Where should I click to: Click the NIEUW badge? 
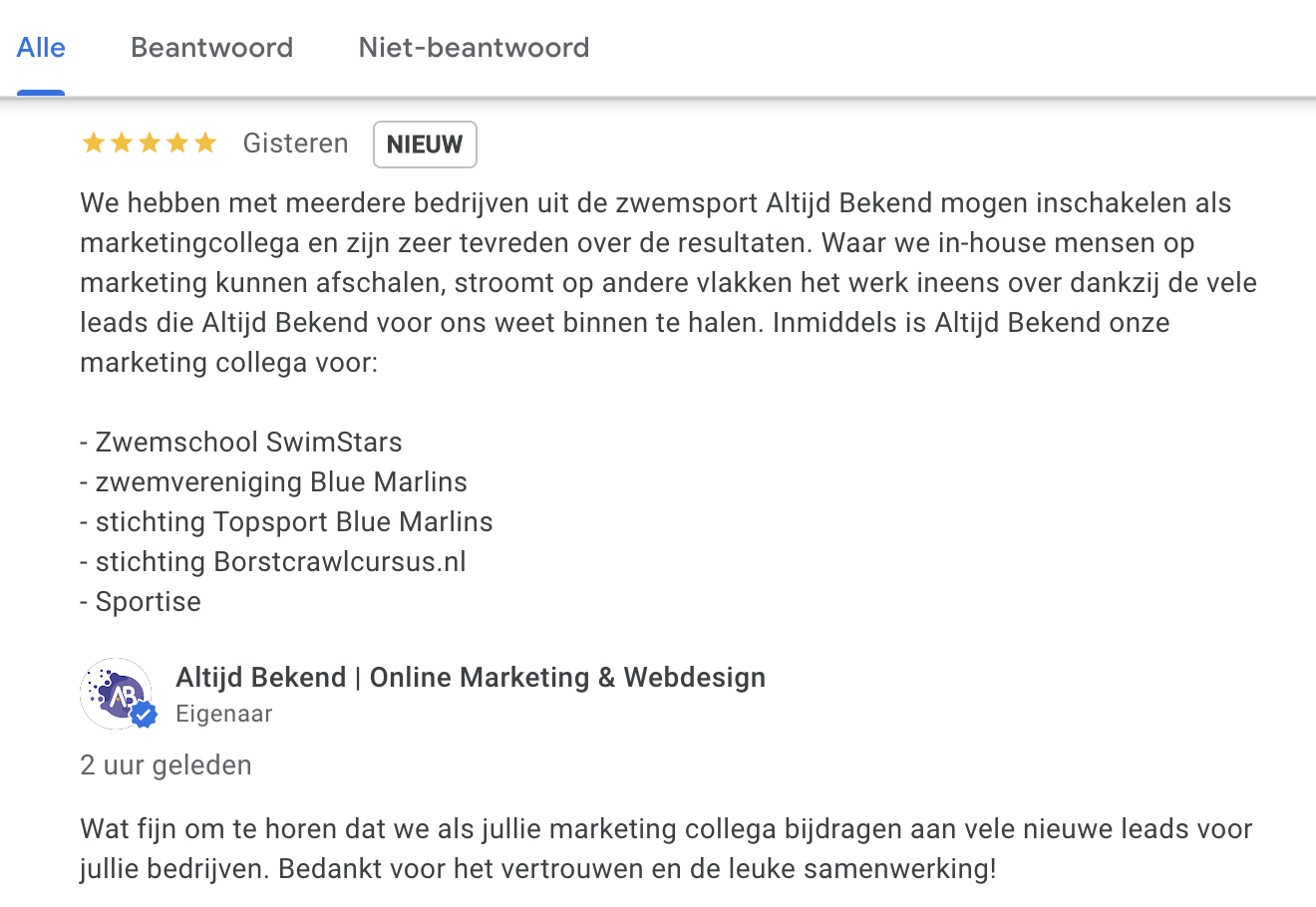425,145
